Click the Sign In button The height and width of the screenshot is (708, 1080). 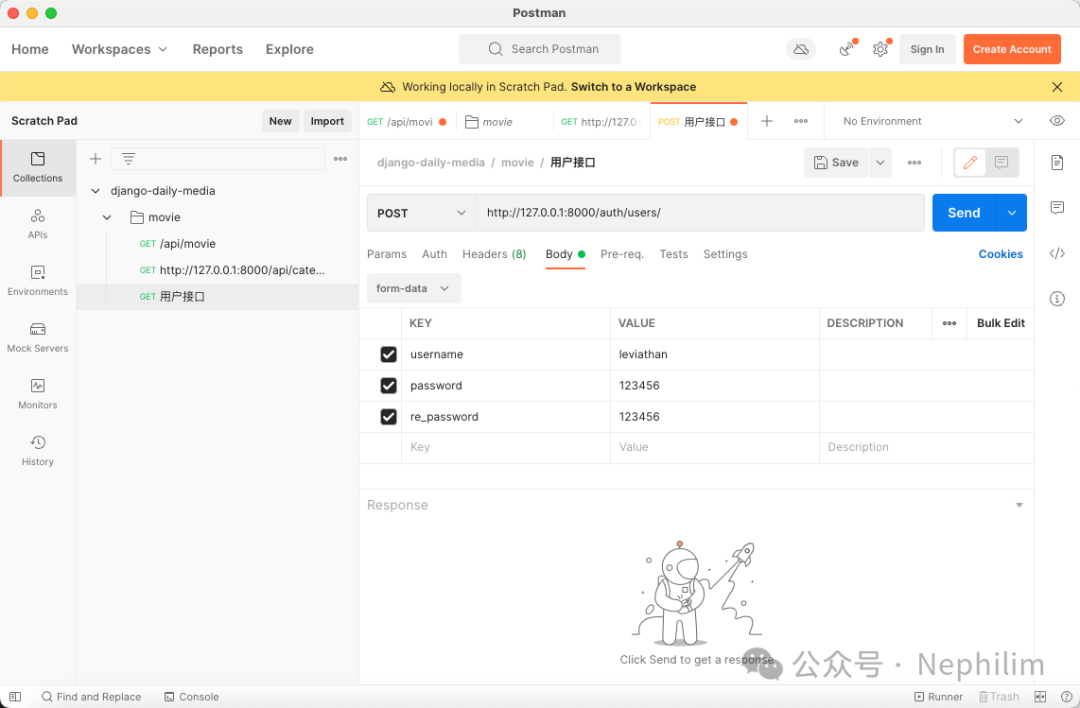(927, 49)
